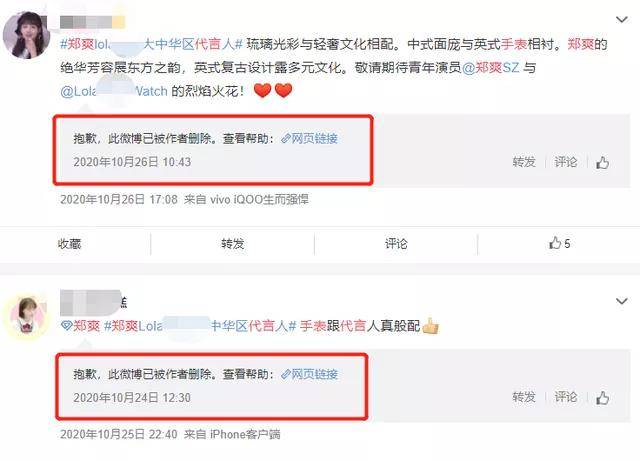The height and width of the screenshot is (461, 640).
Task: Open 网页链接 help link in second deleted notice
Action: coord(309,374)
